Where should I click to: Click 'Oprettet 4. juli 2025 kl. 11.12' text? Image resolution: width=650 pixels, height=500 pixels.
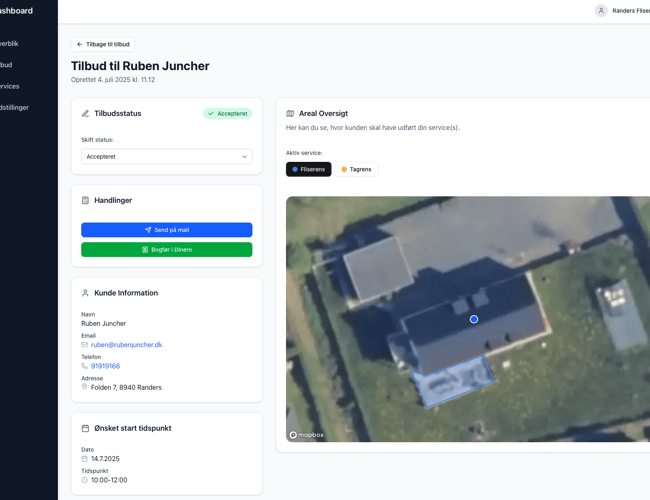pos(113,80)
